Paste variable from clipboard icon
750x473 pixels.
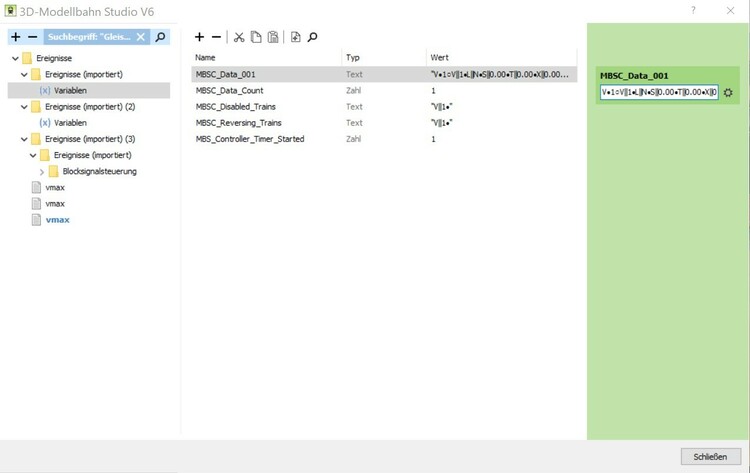tap(273, 37)
